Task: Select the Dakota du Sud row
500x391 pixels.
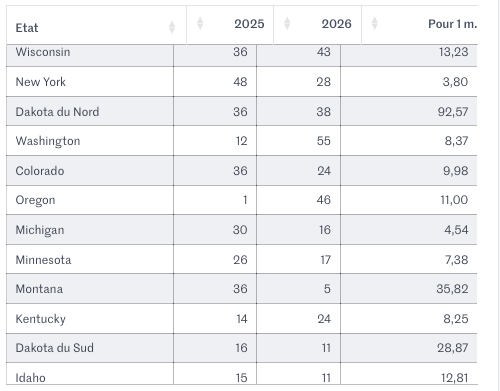Action: [242, 348]
